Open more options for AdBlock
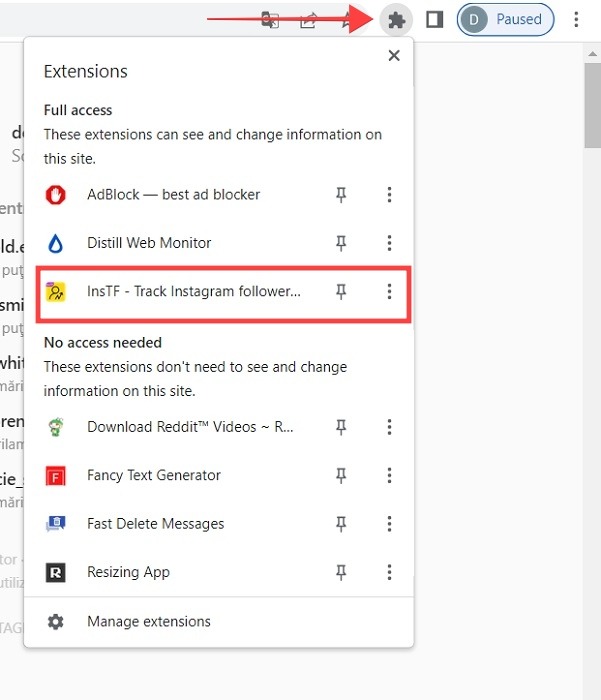This screenshot has width=601, height=700. (x=389, y=195)
